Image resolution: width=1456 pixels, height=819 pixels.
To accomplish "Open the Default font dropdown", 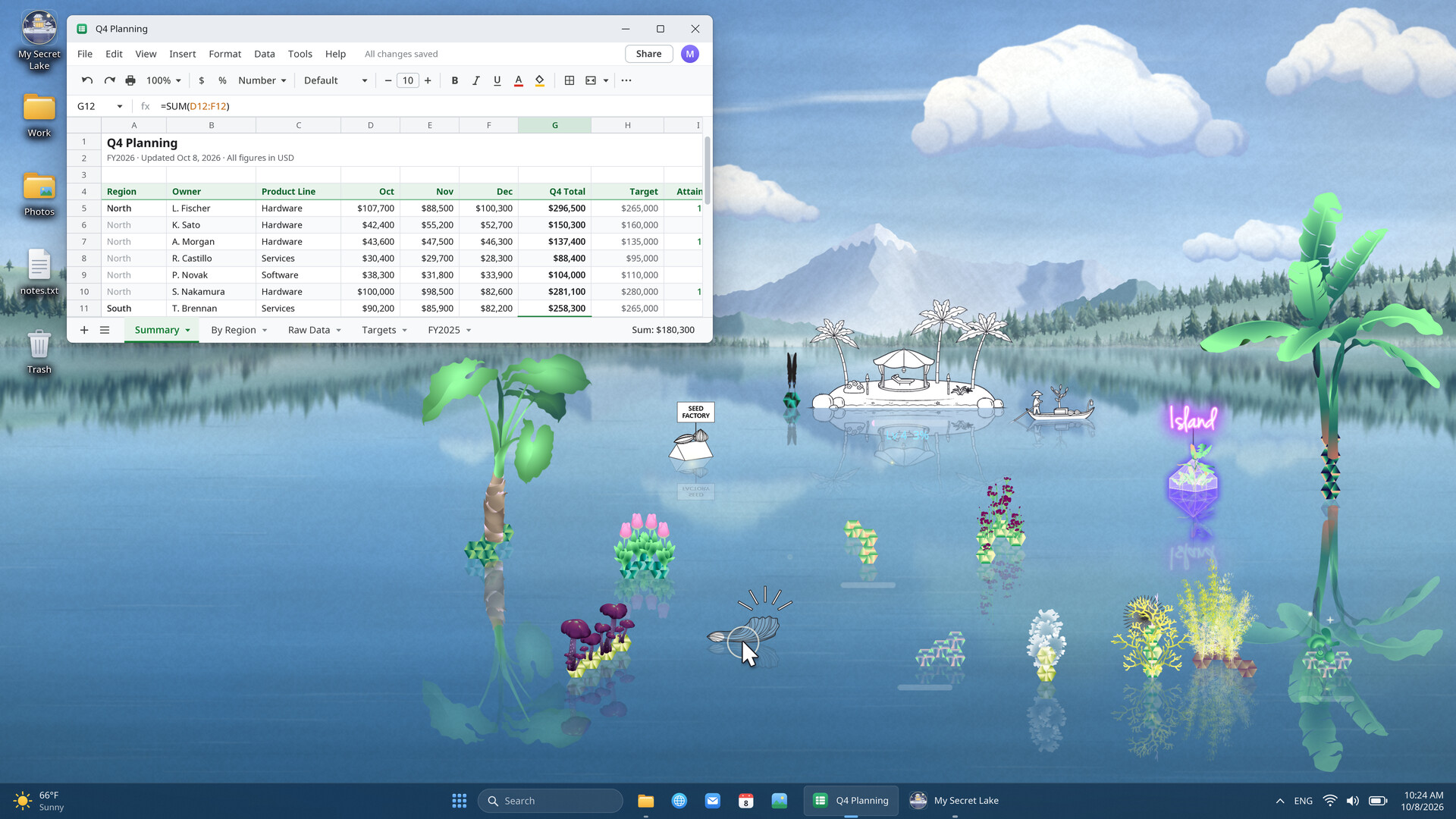I will click(335, 80).
